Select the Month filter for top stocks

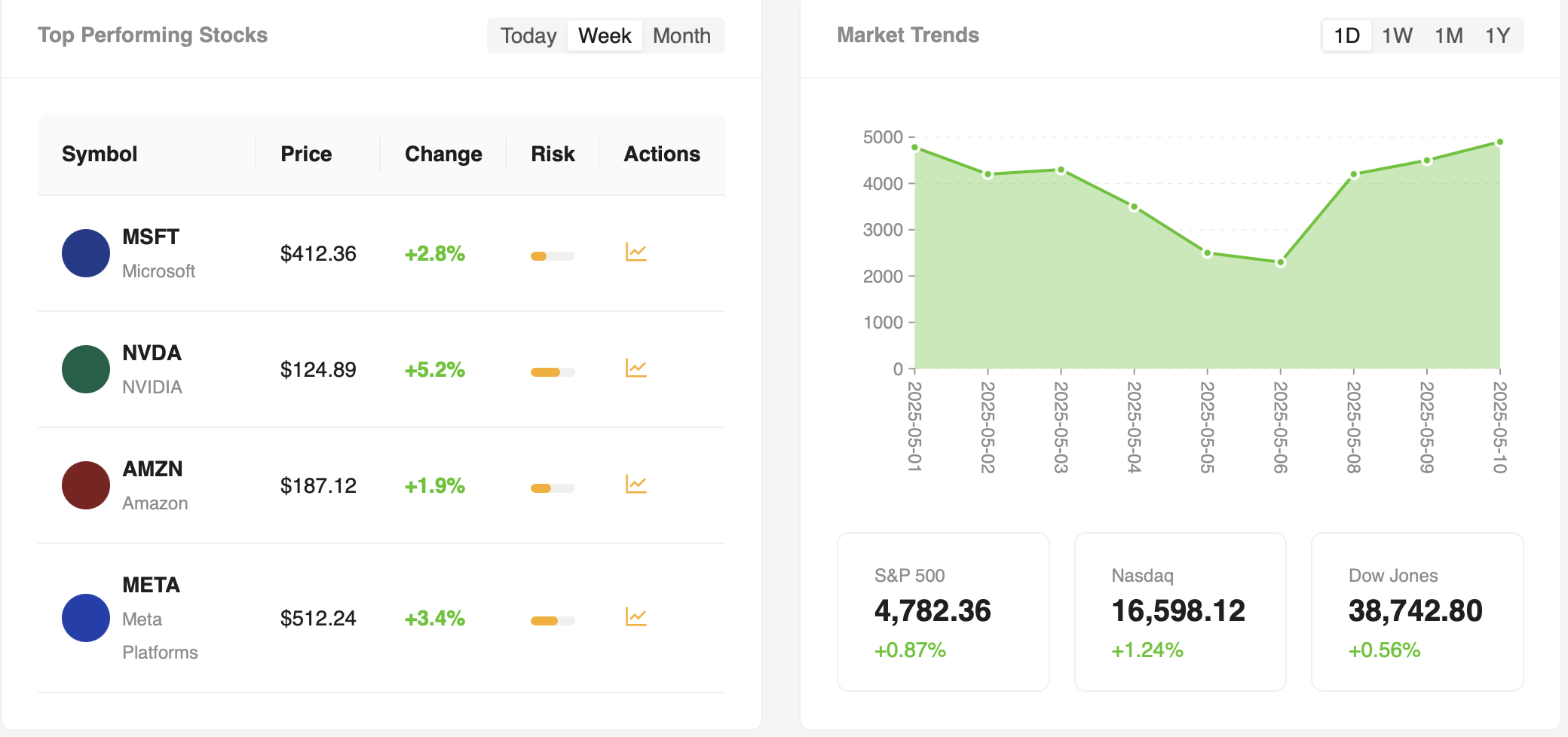682,35
